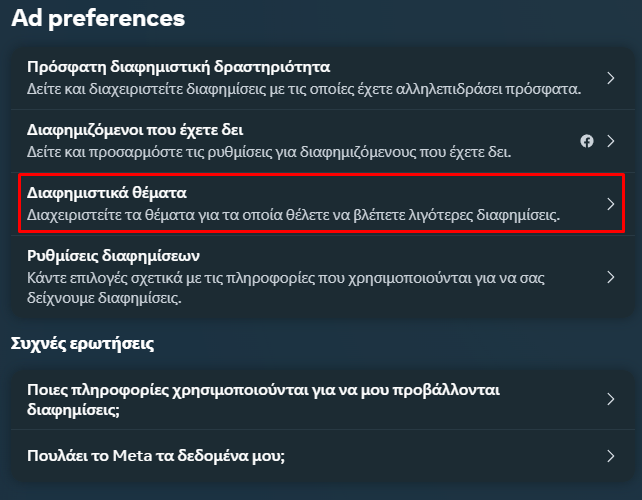Open Διαφημιζόμενοι που έχετε δει

click(322, 141)
